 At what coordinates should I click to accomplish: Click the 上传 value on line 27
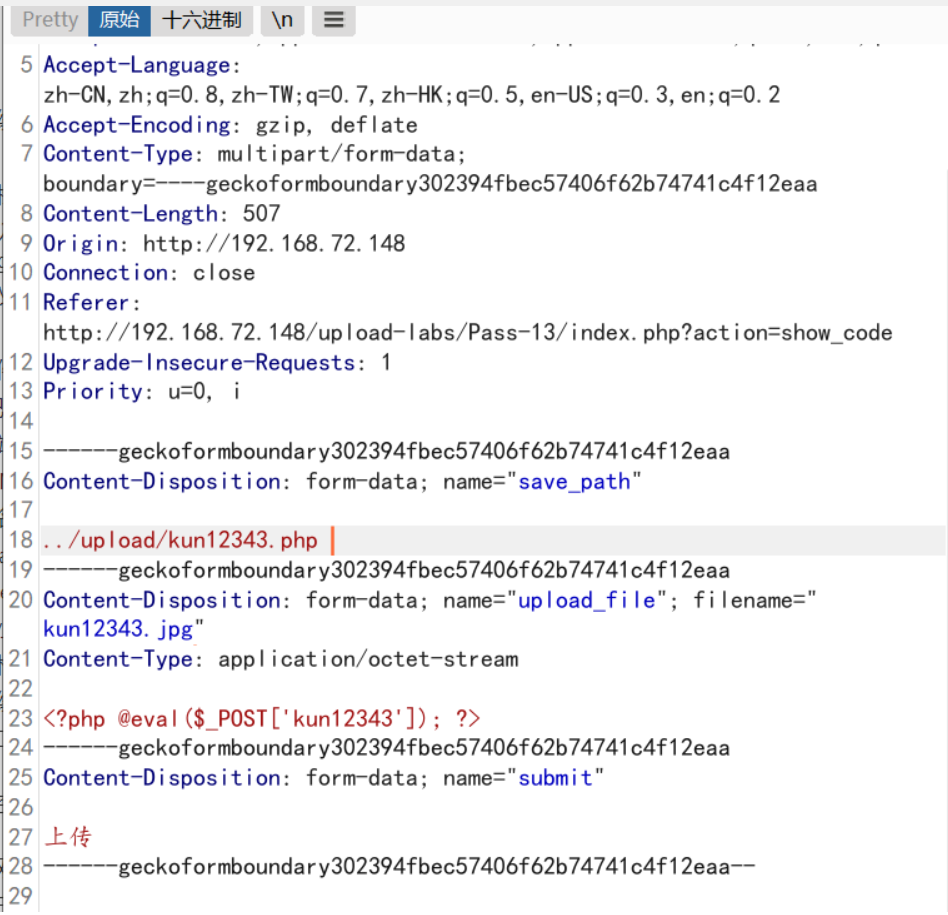[x=68, y=837]
